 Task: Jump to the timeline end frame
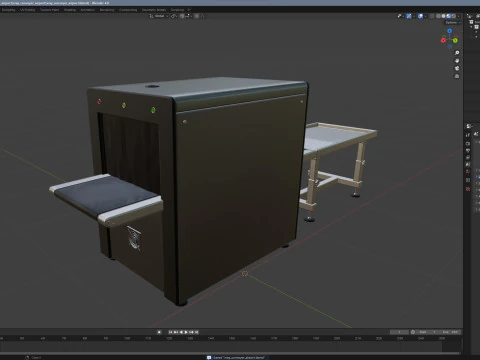tap(196, 332)
